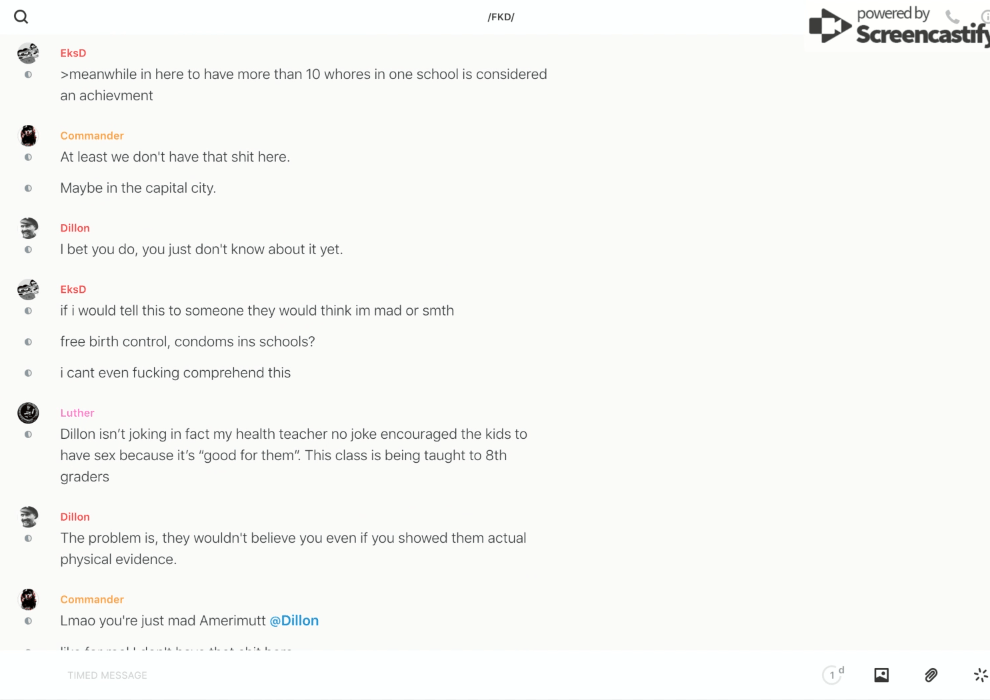Open Luther's username

pyautogui.click(x=77, y=413)
